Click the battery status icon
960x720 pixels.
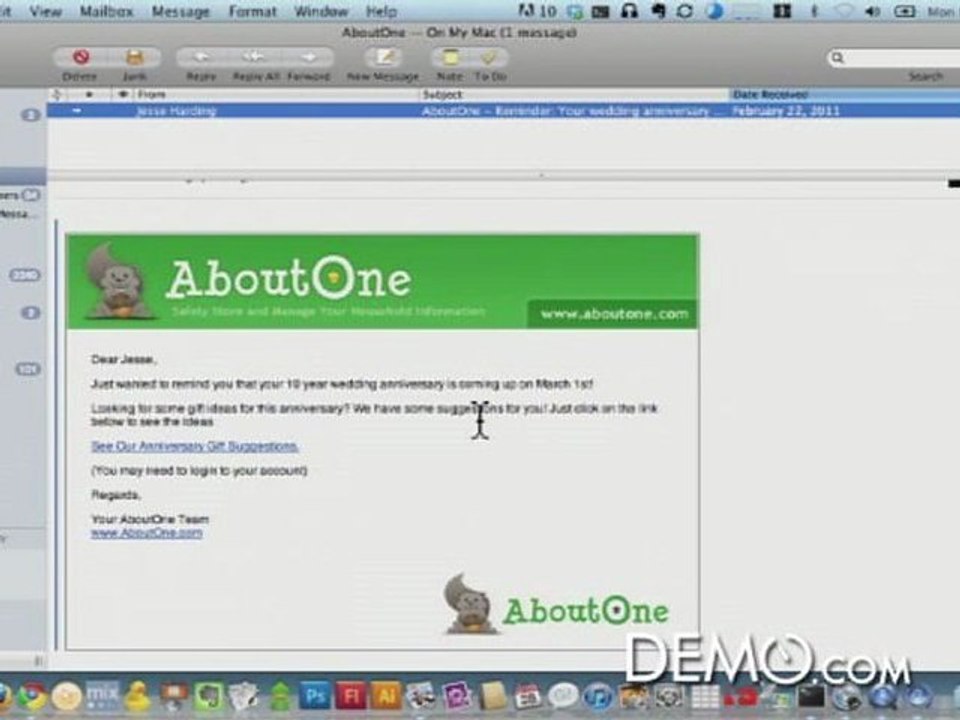[x=904, y=11]
